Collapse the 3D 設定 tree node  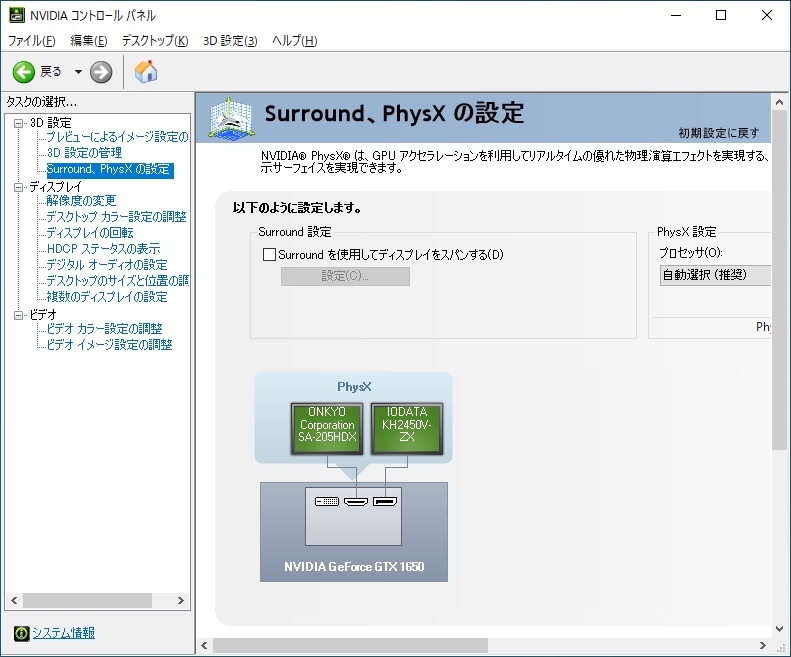click(x=19, y=123)
